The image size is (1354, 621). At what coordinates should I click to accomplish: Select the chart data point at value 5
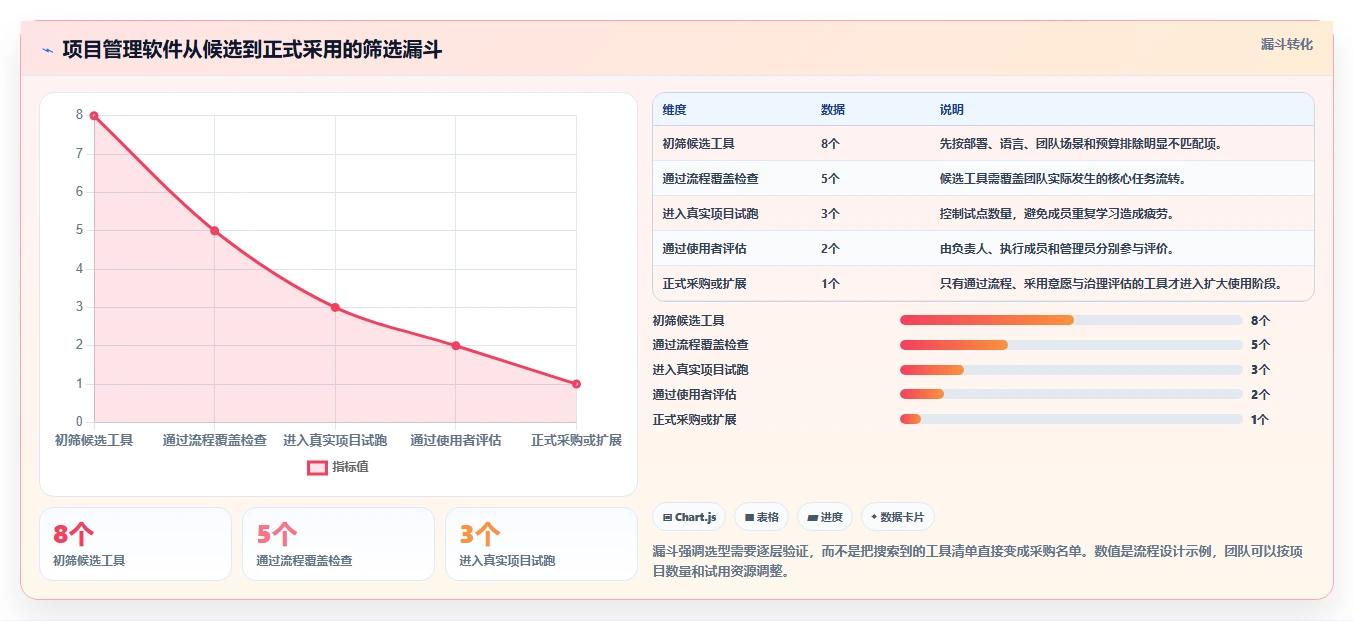tap(214, 231)
